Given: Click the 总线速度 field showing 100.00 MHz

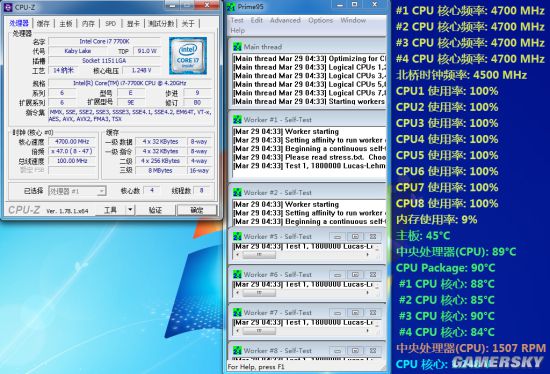Looking at the screenshot, I should pyautogui.click(x=72, y=161).
